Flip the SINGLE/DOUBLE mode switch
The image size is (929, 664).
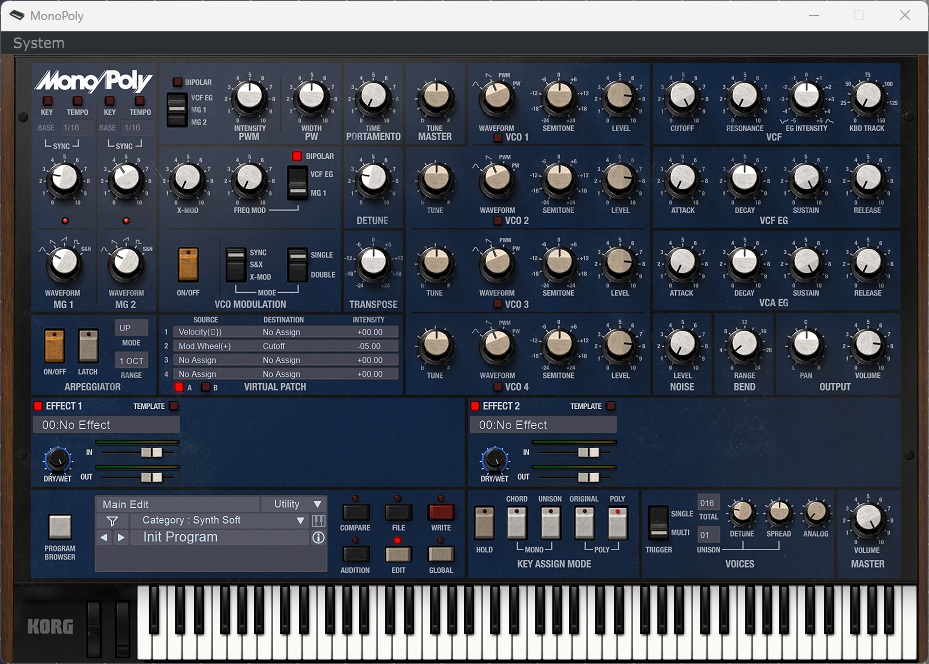pos(297,264)
